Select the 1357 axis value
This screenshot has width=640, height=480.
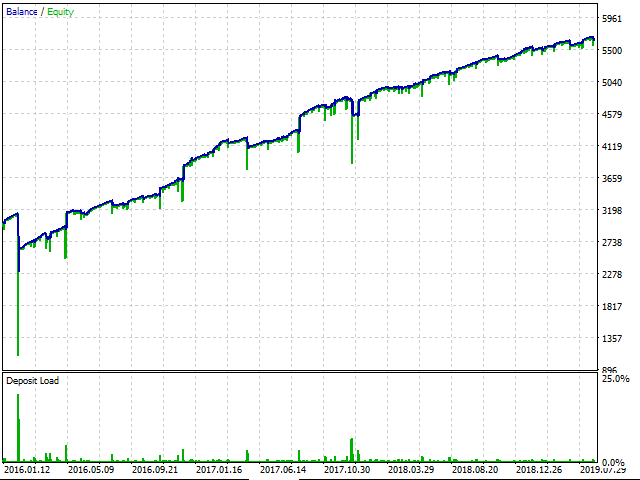(612, 339)
